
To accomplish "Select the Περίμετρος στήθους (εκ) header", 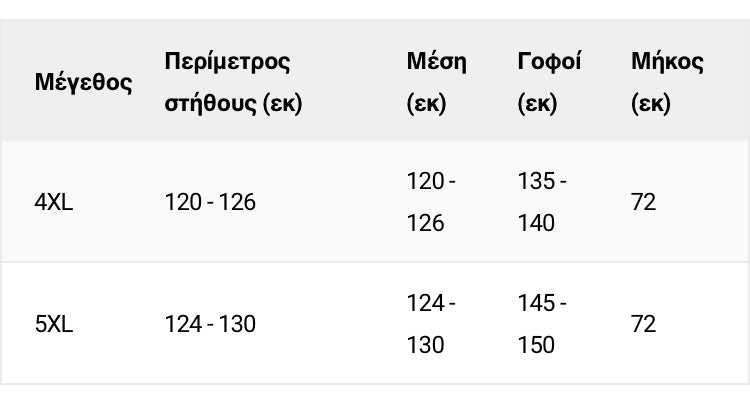I will [x=233, y=82].
